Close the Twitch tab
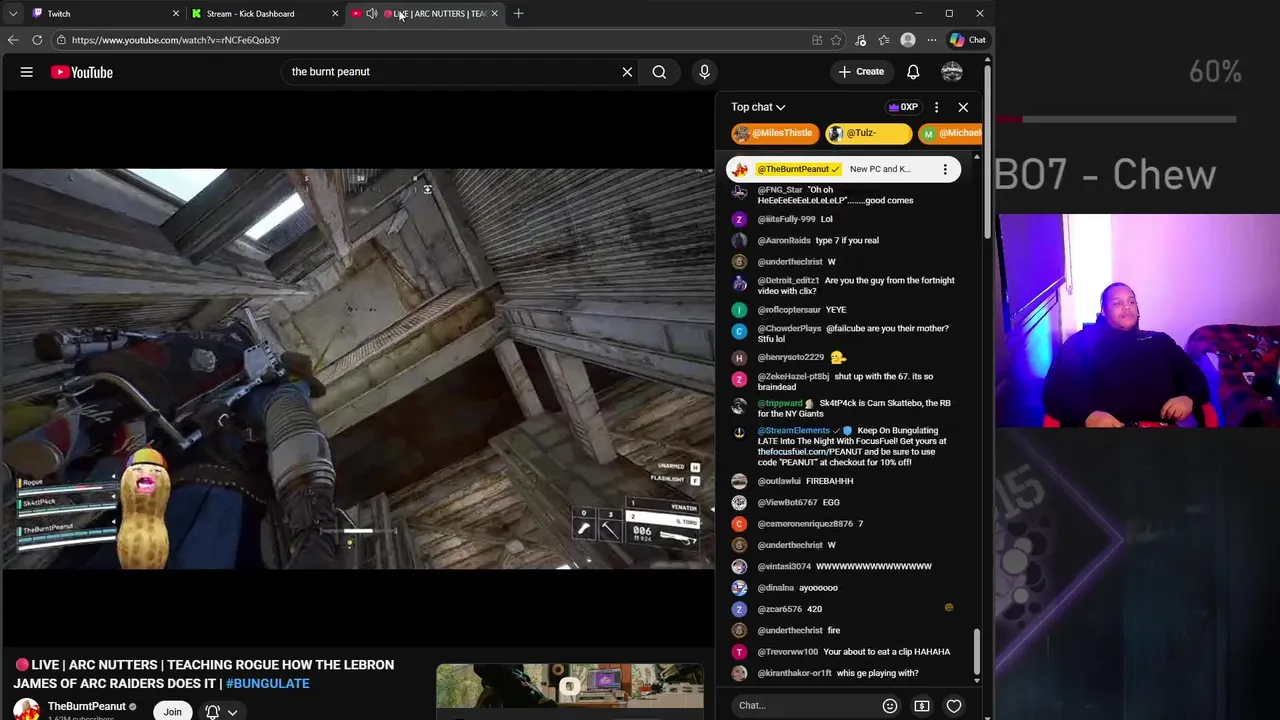1280x720 pixels. click(x=176, y=13)
